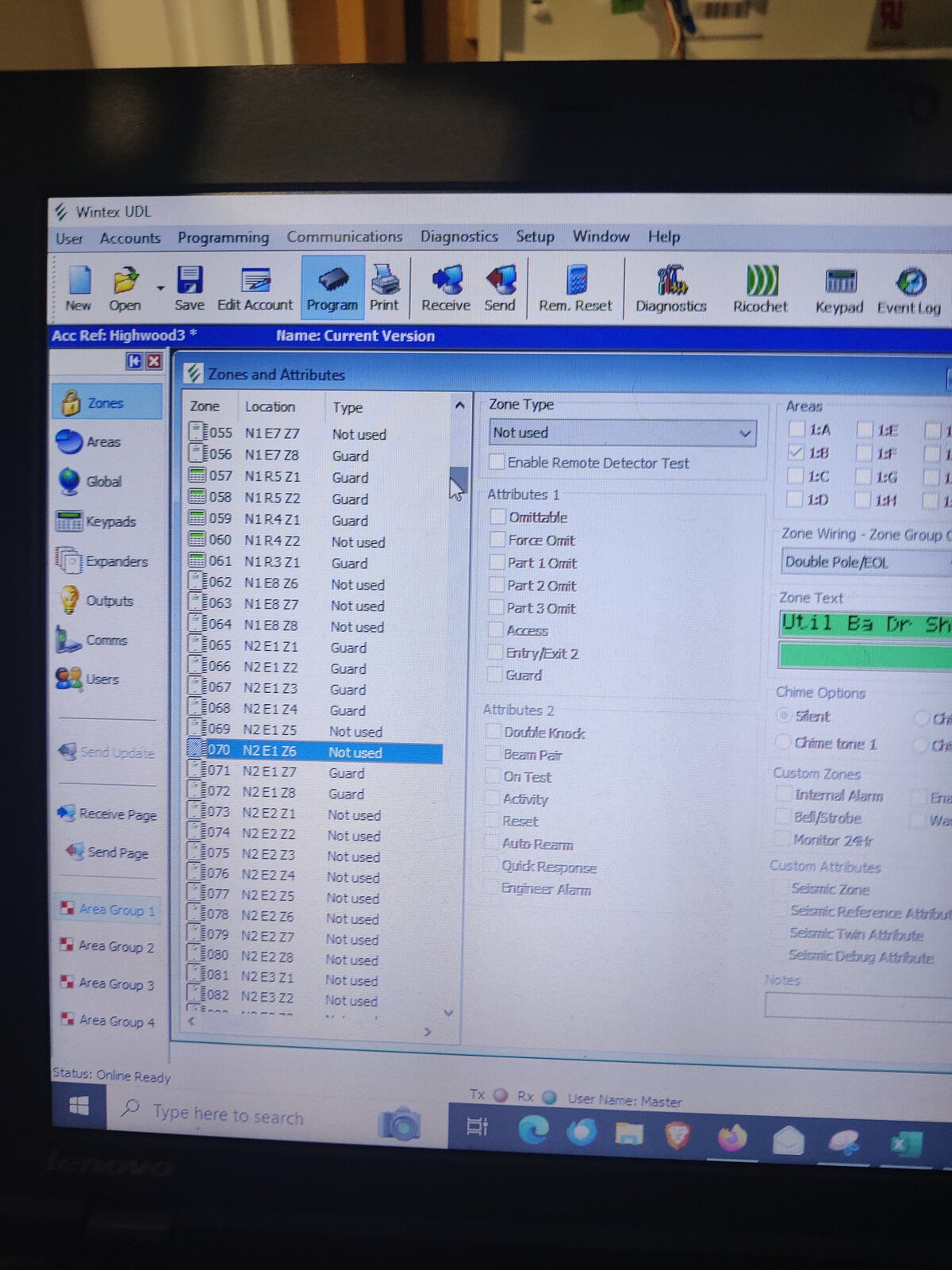Screen dimensions: 952x1270
Task: Expand the Zone Type dropdown
Action: click(744, 433)
